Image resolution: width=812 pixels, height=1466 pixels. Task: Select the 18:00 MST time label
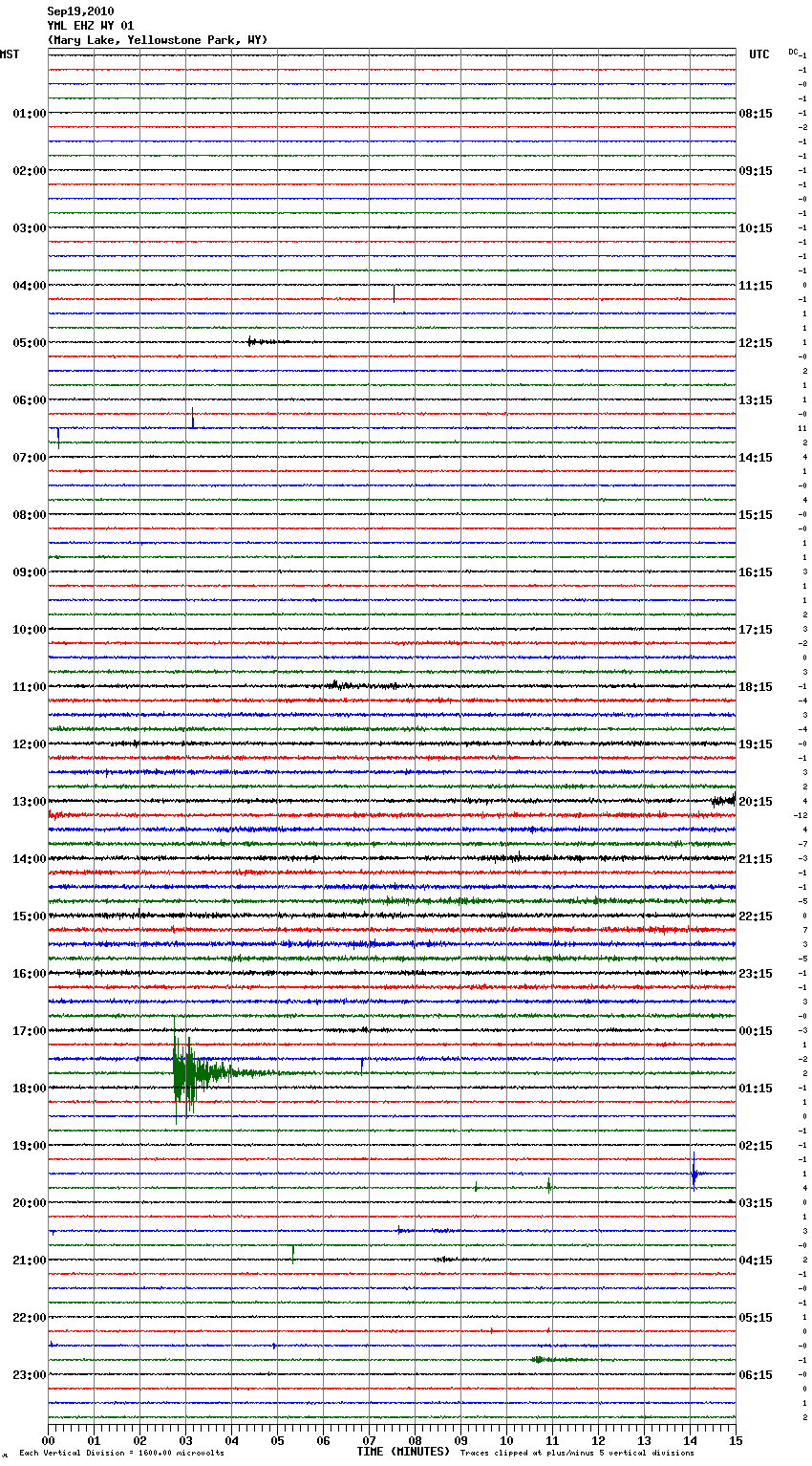[x=29, y=1089]
